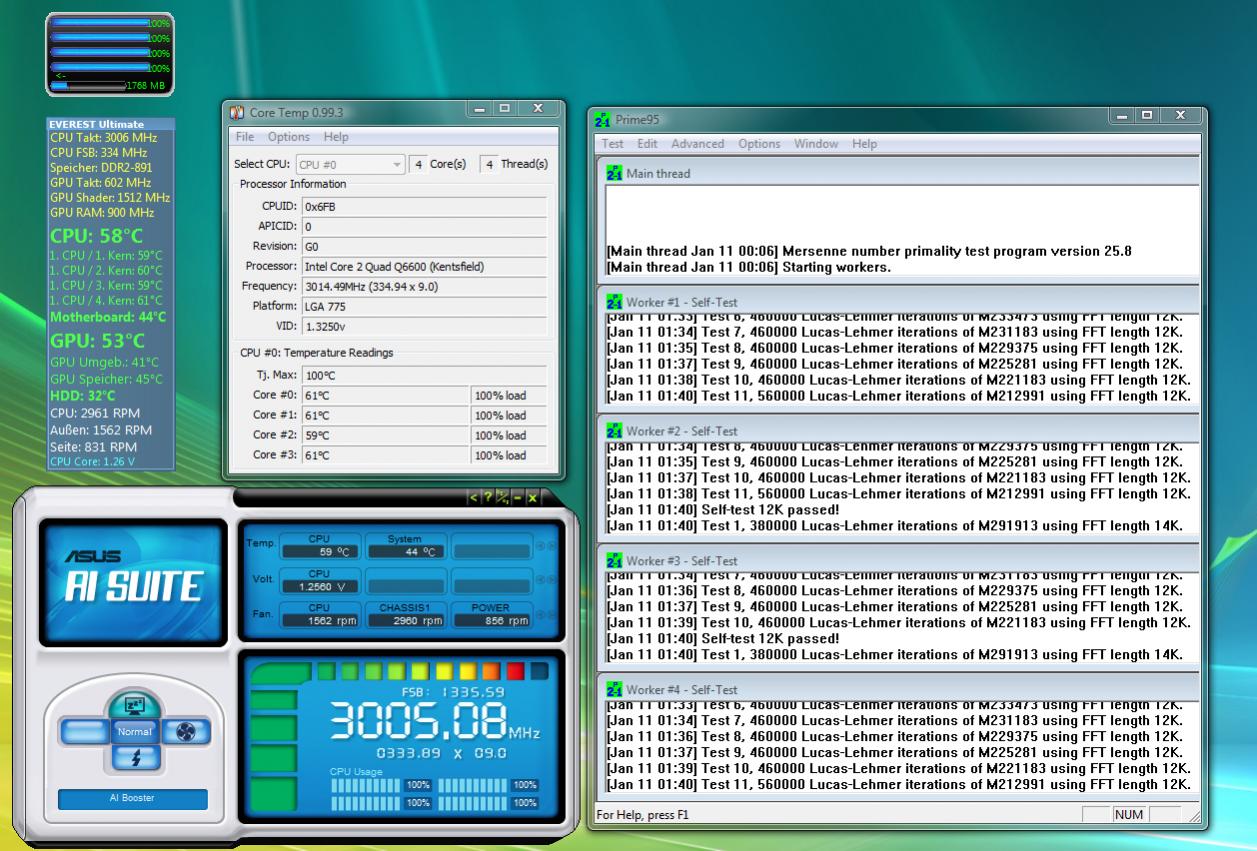1257x851 pixels.
Task: Click the Core(s) count field in Core Temp
Action: point(419,164)
